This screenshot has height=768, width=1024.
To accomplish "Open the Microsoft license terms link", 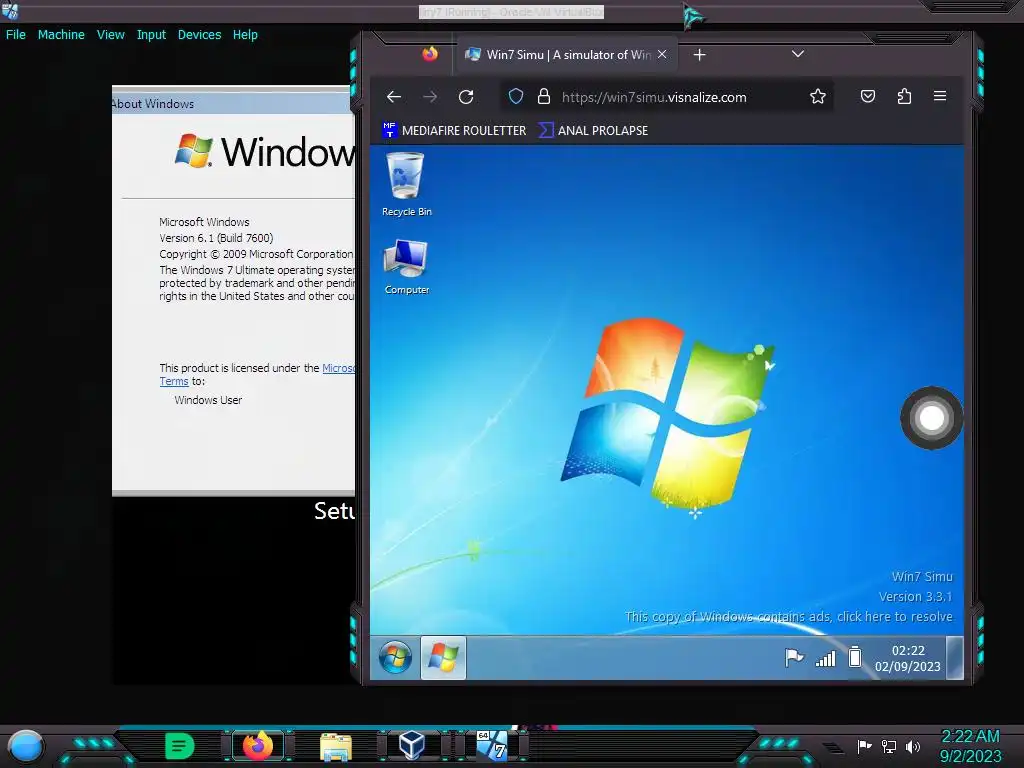I will (338, 368).
